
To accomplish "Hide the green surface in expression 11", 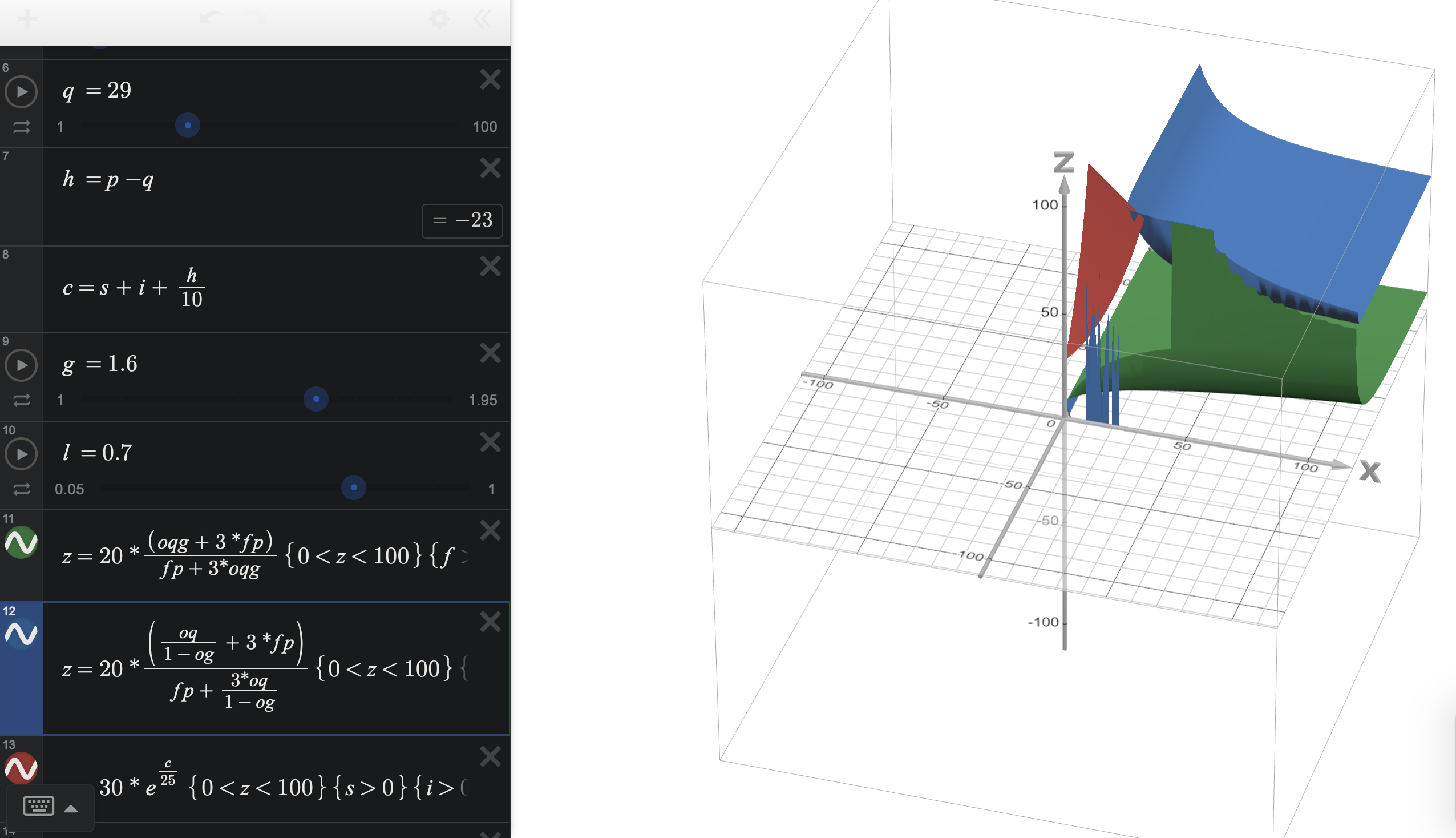I will (21, 542).
